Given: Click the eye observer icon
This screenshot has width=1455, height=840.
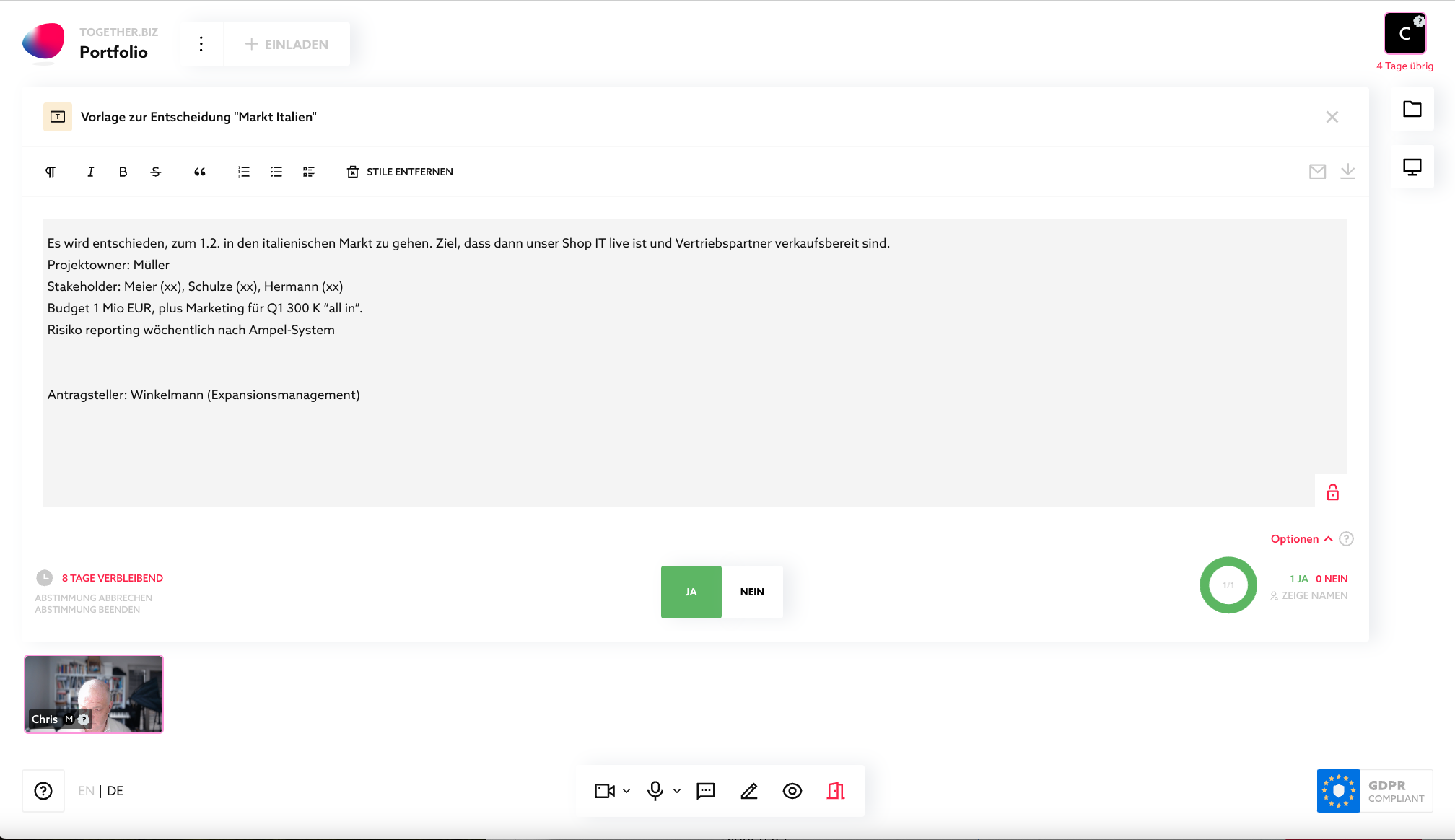Looking at the screenshot, I should 792,791.
